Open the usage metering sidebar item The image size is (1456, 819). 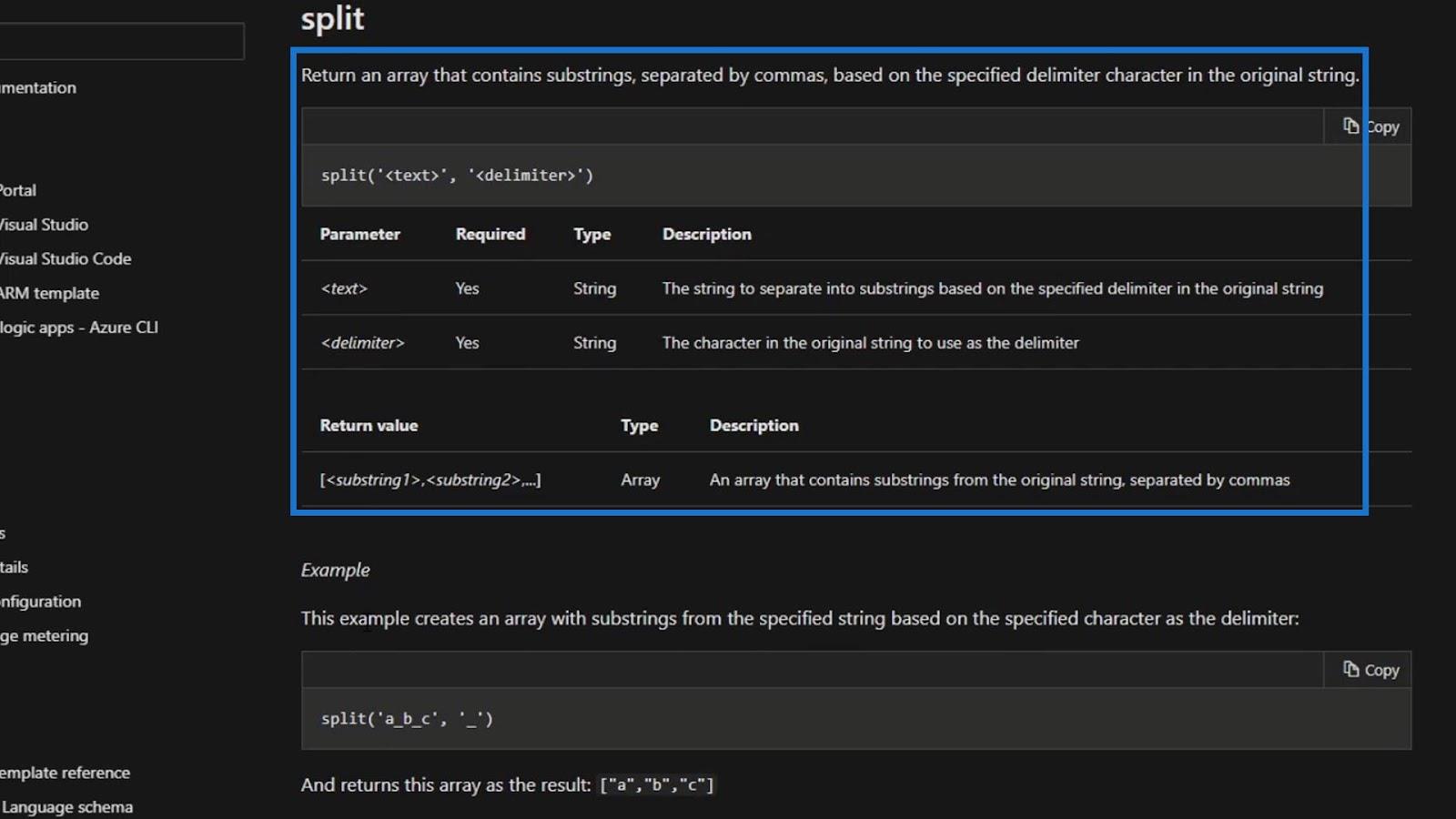(44, 636)
